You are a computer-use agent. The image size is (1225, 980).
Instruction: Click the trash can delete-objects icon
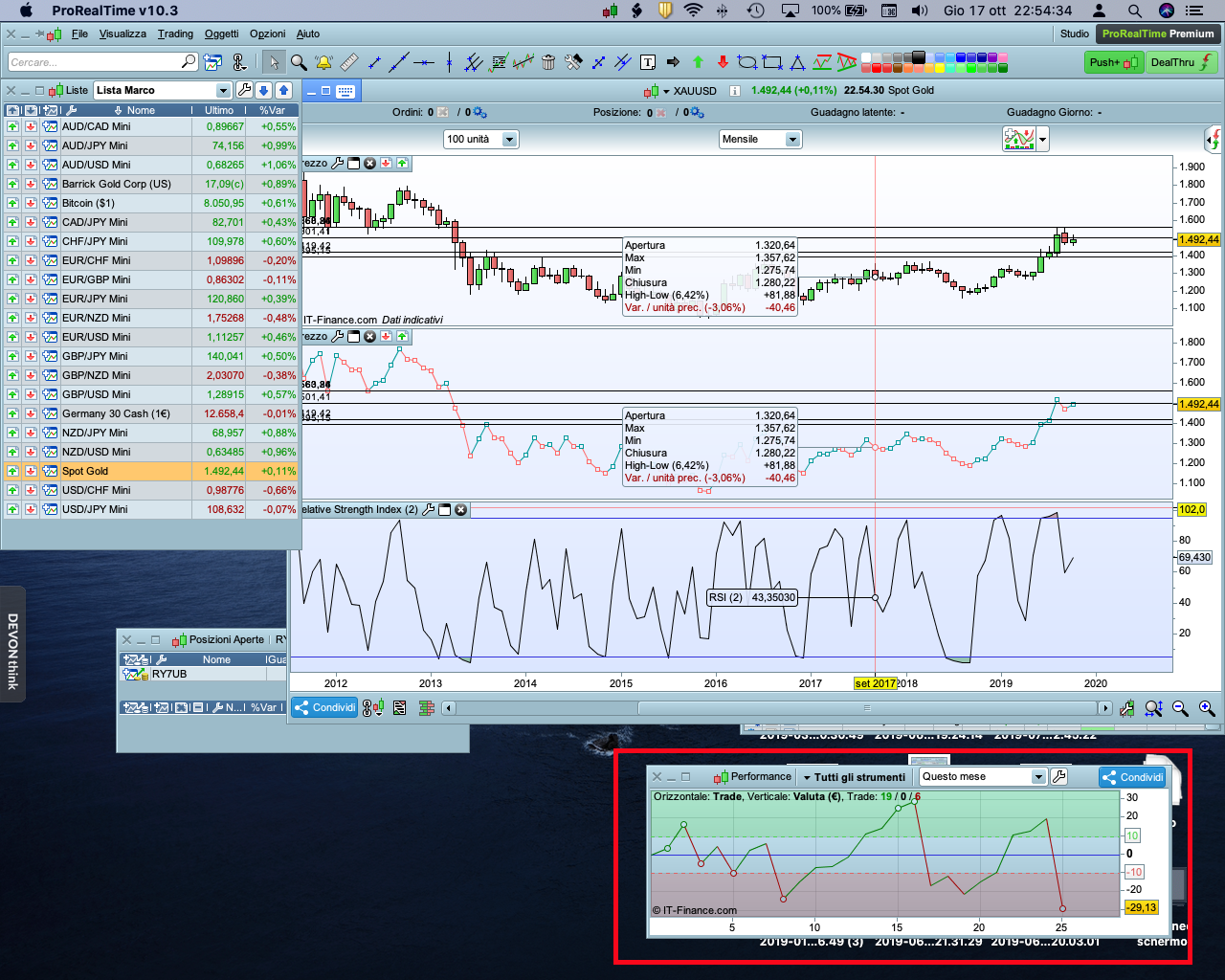tap(548, 62)
